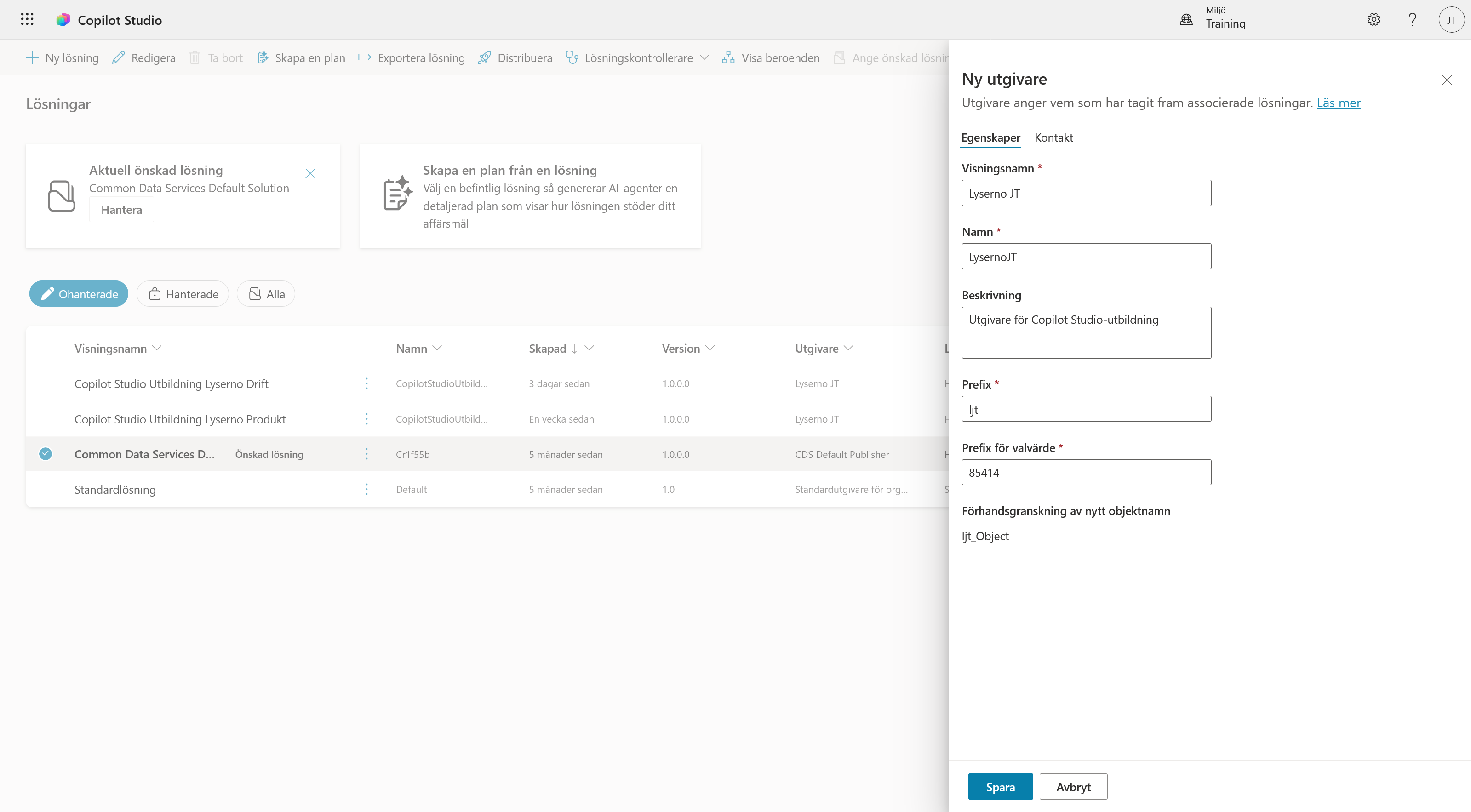Open more options for Common Data Services row
Screen dimensions: 1471x812
coord(366,454)
